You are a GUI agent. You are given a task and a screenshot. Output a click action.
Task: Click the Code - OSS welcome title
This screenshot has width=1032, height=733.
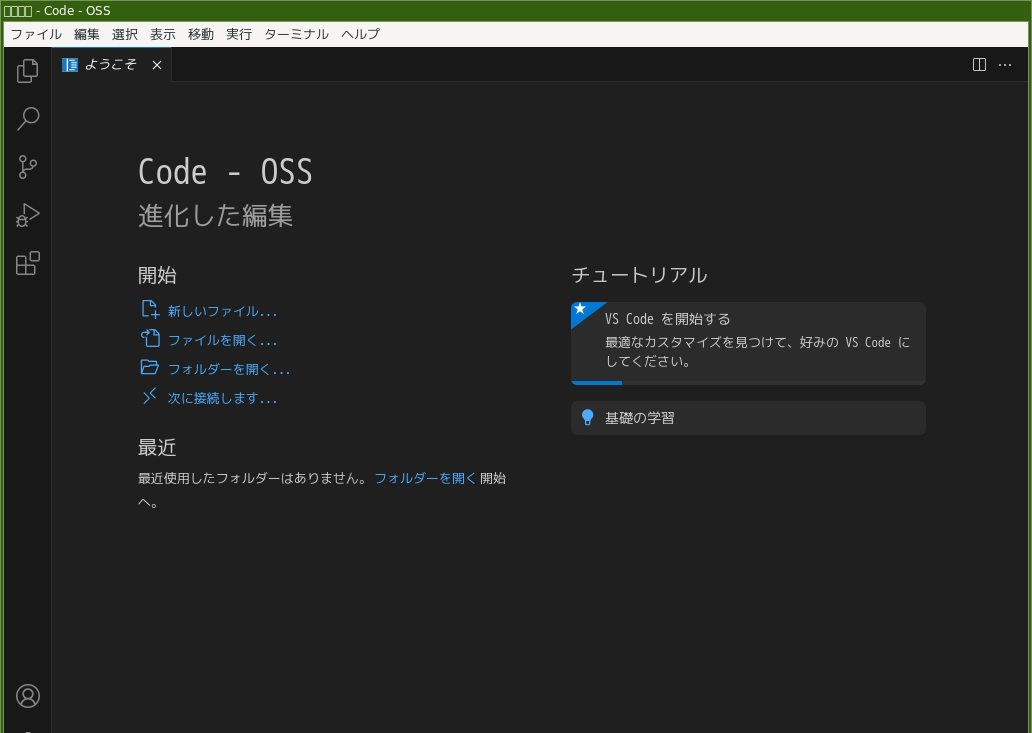pos(225,172)
